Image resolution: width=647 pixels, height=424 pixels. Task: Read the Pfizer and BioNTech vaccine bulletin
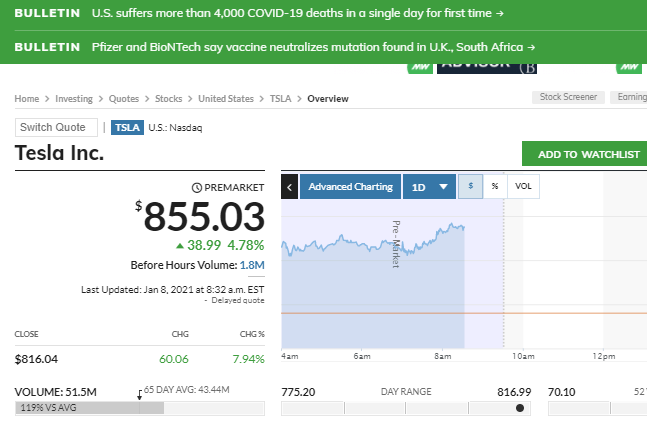[313, 47]
